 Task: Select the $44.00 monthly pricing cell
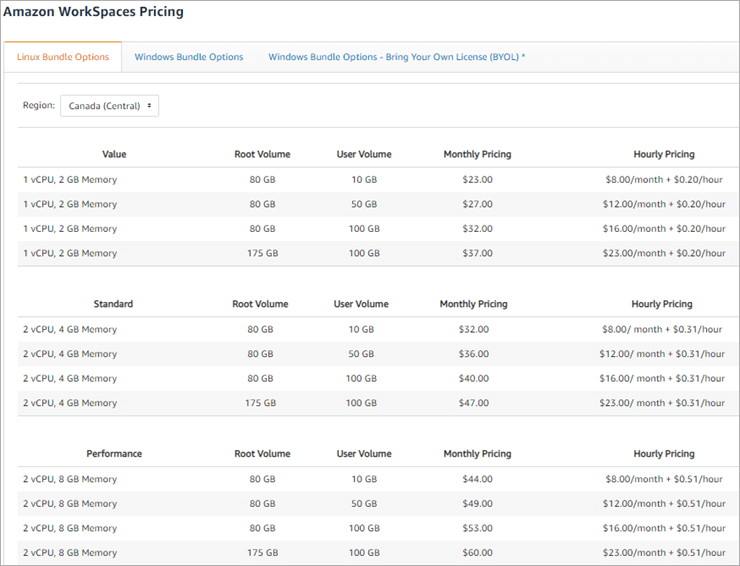pos(477,480)
